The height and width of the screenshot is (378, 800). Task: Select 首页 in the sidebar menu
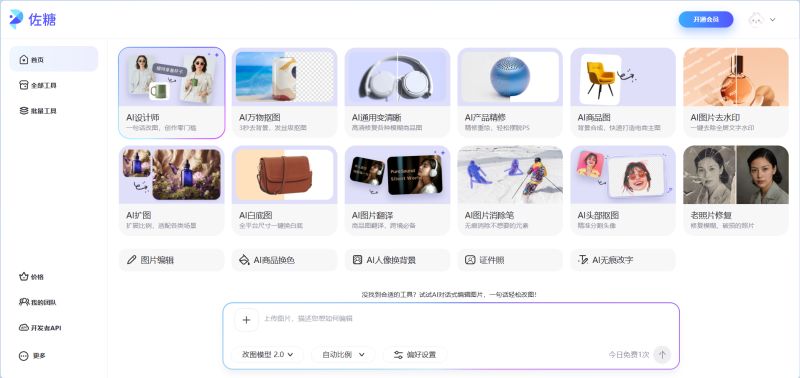[54, 59]
